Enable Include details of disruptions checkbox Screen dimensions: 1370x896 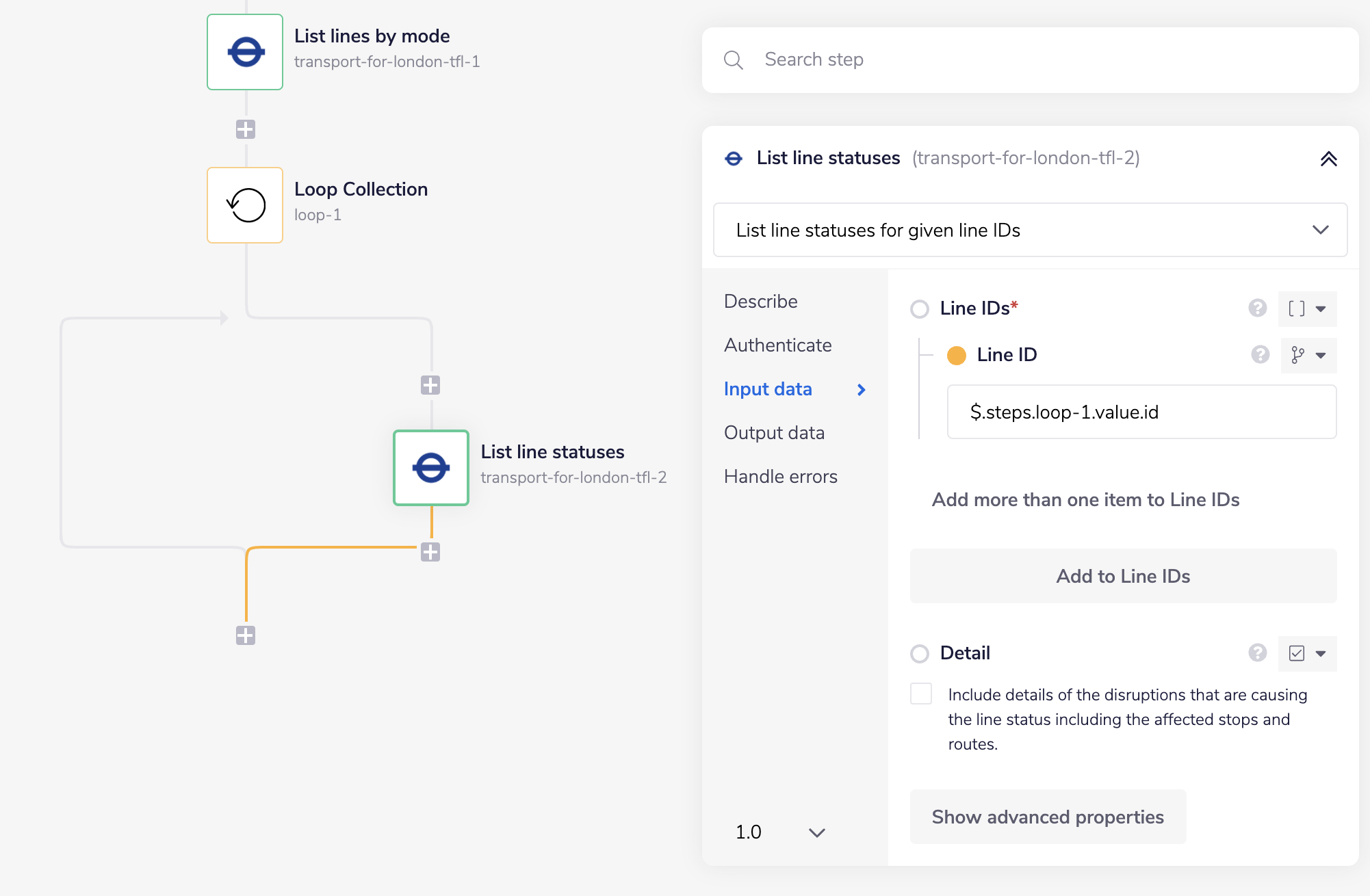pyautogui.click(x=921, y=694)
